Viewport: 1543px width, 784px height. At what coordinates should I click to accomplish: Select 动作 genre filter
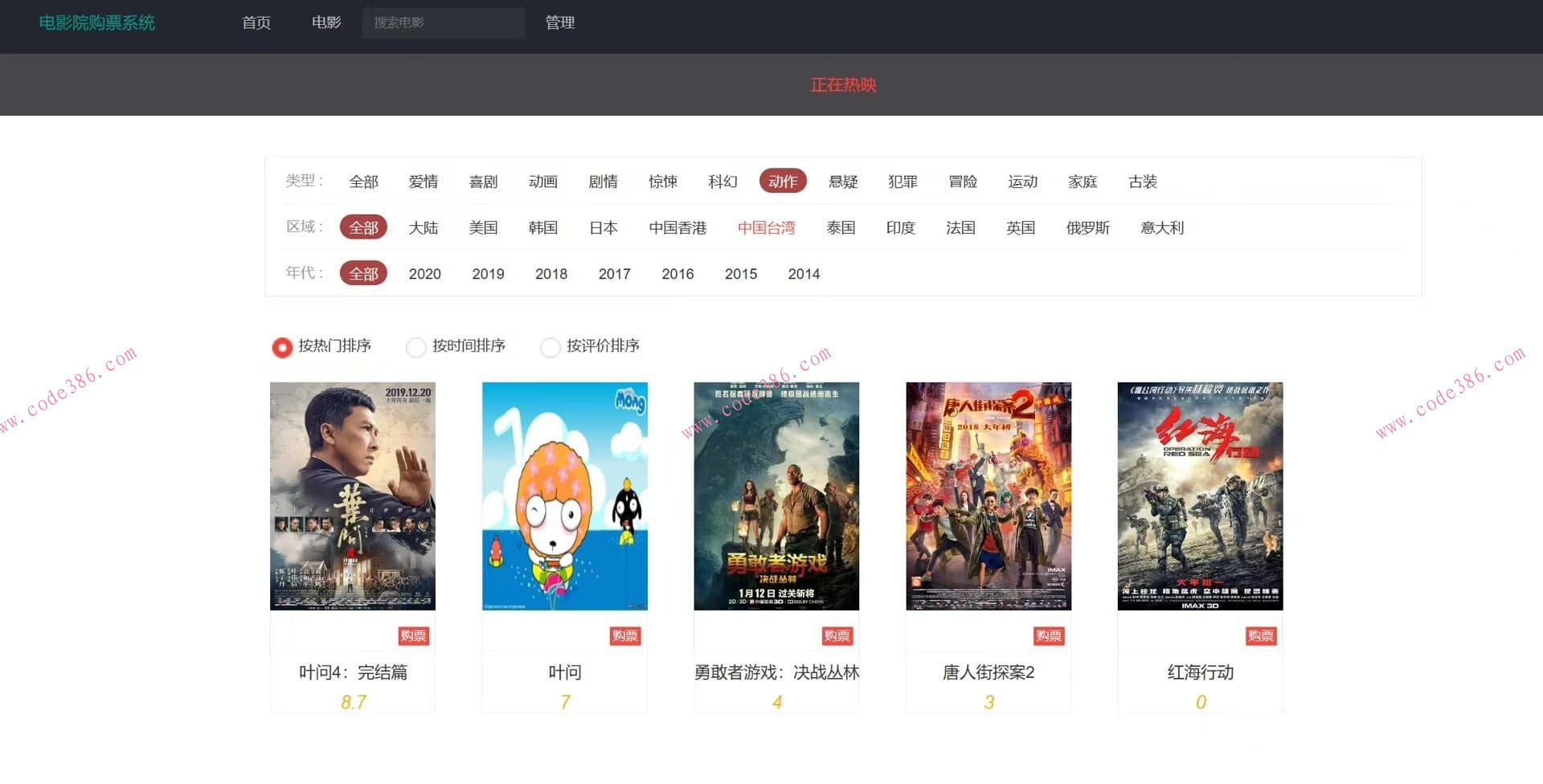(x=782, y=182)
